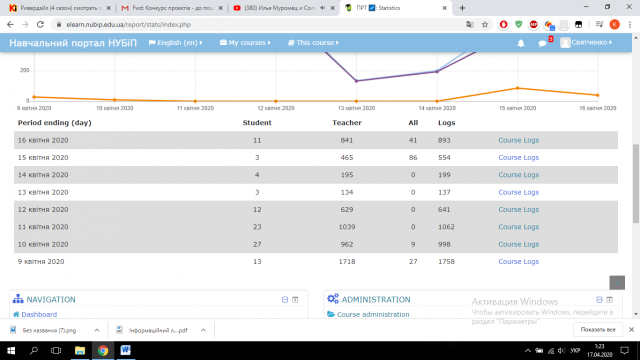Open messages chat bubble icon

pos(542,43)
